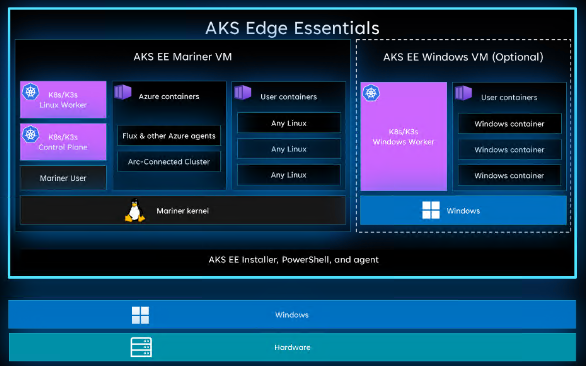Image resolution: width=586 pixels, height=366 pixels.
Task: Click the Windows logo in host Windows bar
Action: click(141, 315)
